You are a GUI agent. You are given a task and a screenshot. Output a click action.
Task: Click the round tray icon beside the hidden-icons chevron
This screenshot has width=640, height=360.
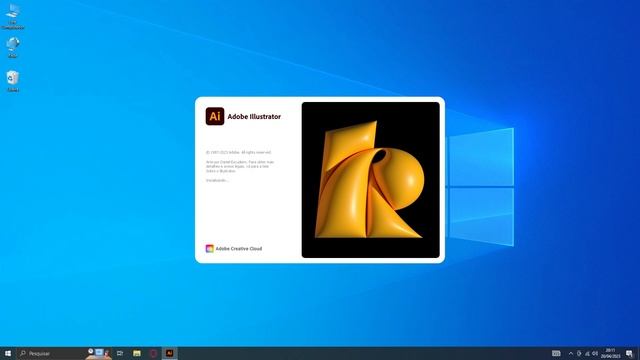[x=579, y=353]
